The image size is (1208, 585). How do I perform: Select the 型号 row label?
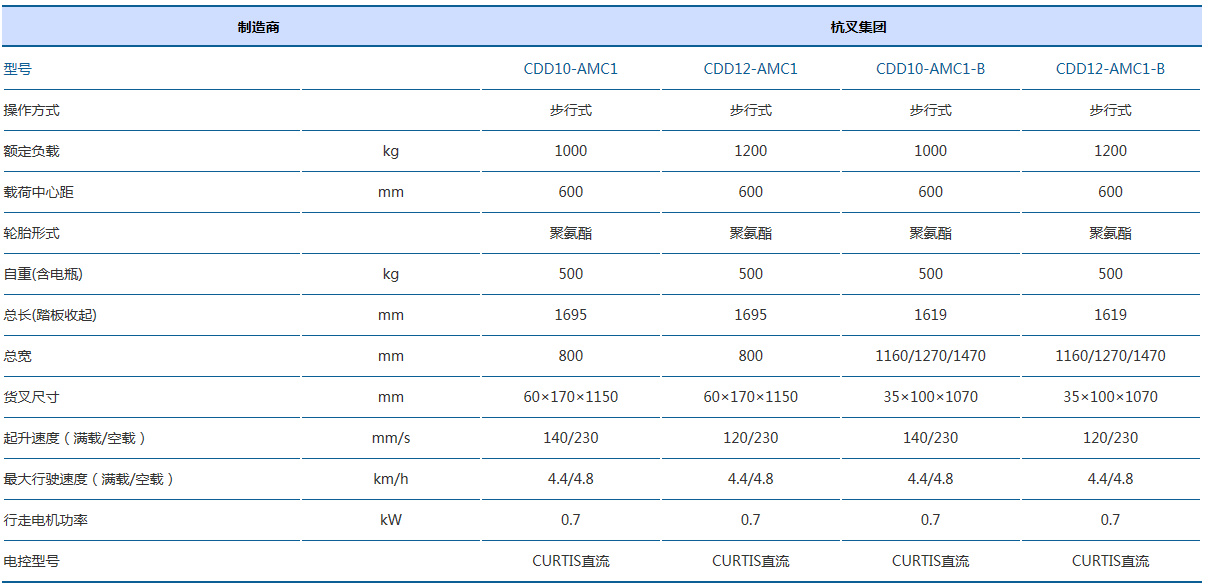18,69
